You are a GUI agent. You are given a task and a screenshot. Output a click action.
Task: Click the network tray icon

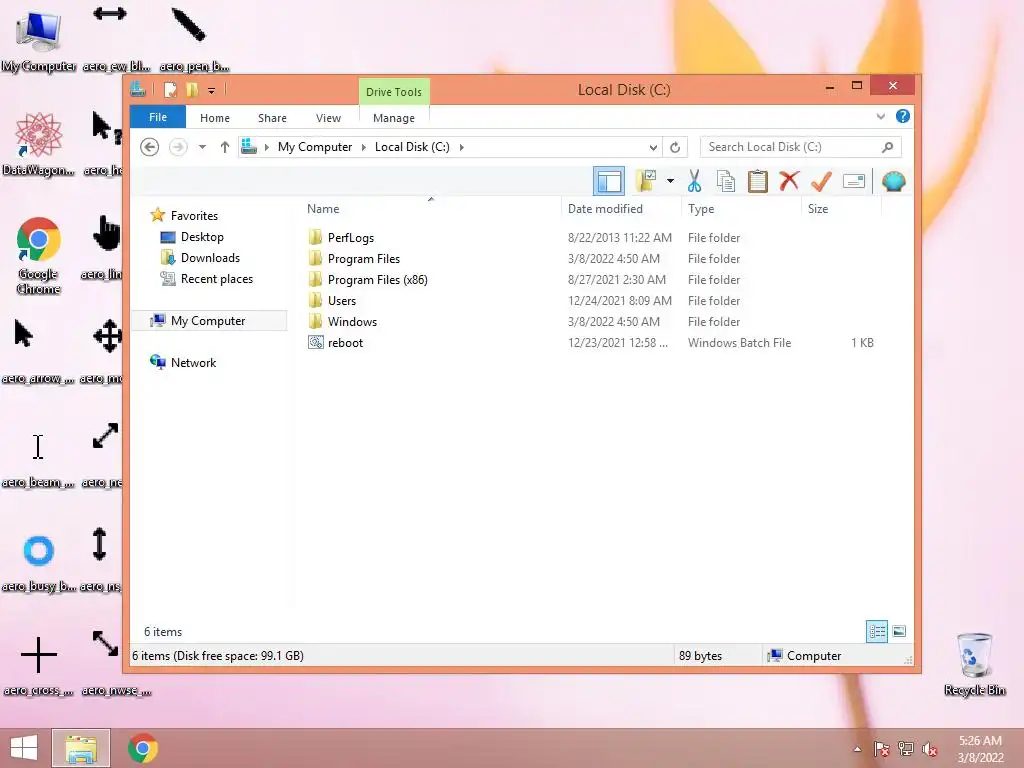tap(905, 749)
